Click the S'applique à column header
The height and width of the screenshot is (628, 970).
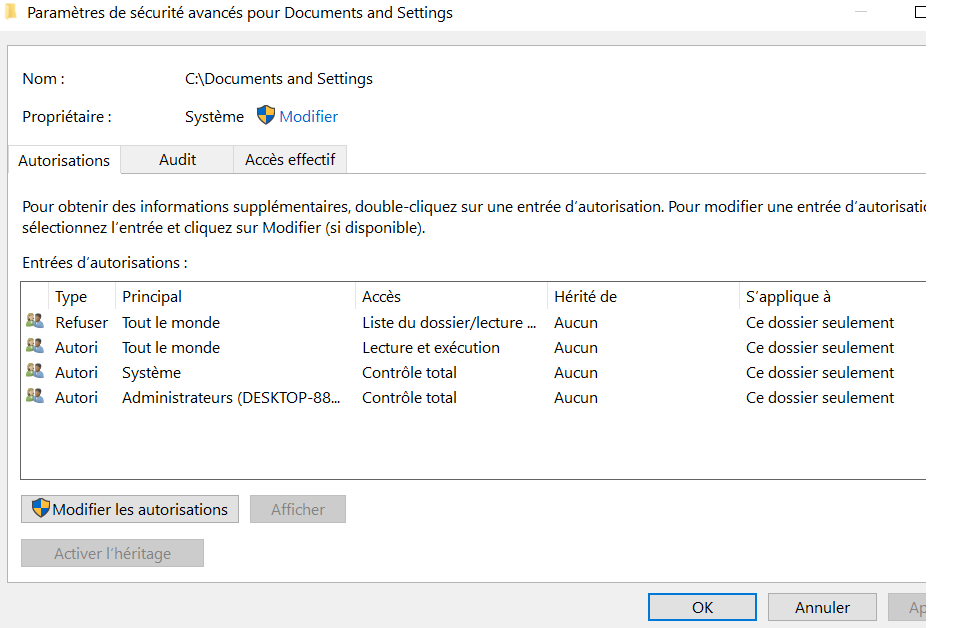pyautogui.click(x=788, y=297)
